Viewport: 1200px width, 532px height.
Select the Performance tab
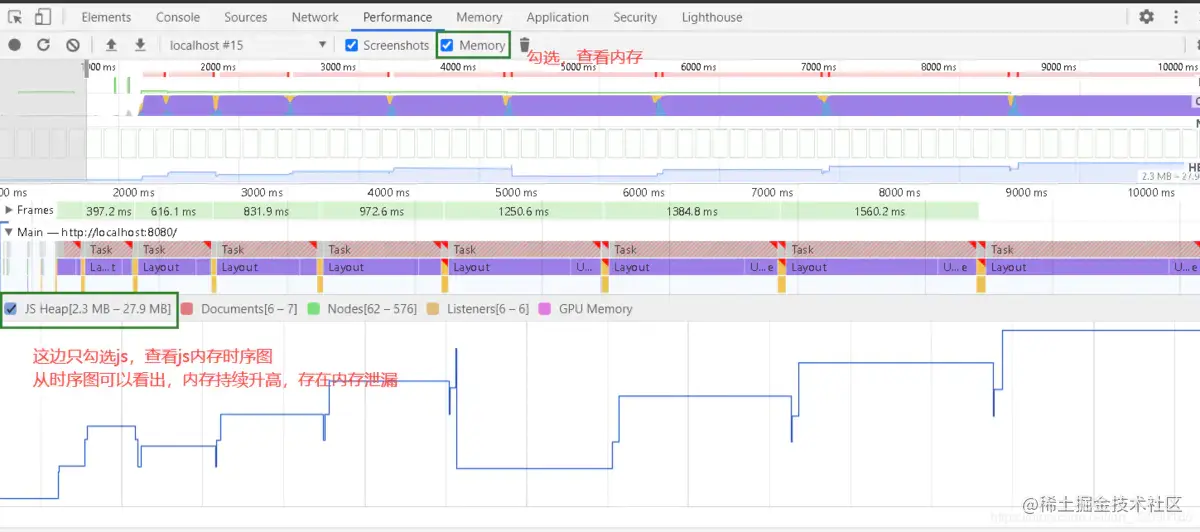tap(398, 17)
